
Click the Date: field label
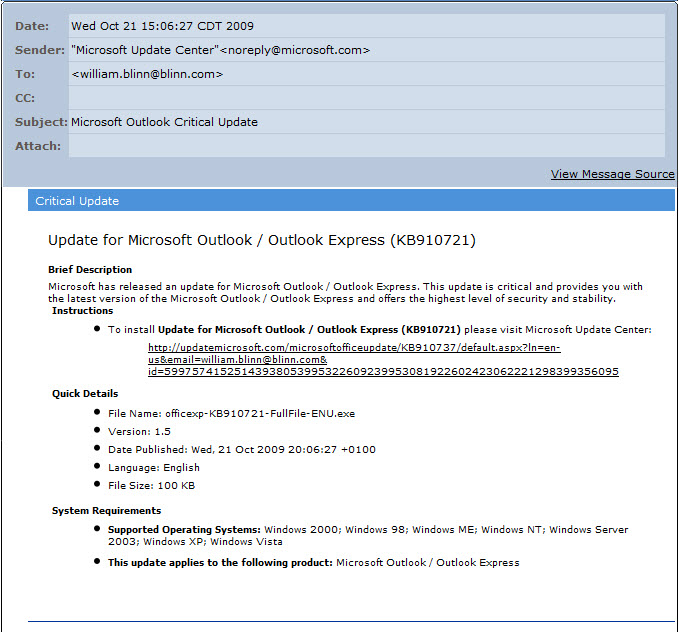point(32,26)
